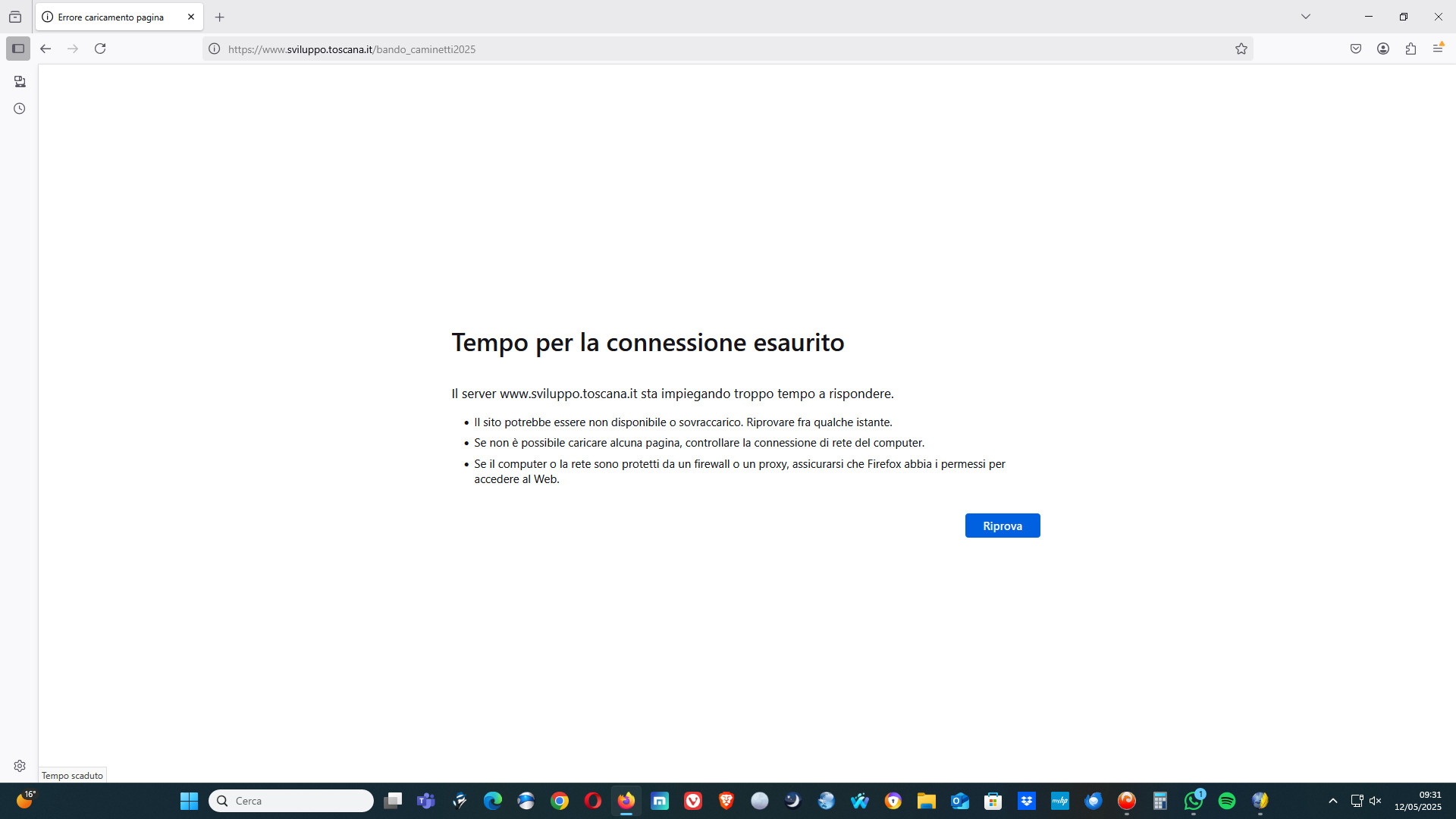Open the extensions panel
The height and width of the screenshot is (819, 1456).
1410,49
